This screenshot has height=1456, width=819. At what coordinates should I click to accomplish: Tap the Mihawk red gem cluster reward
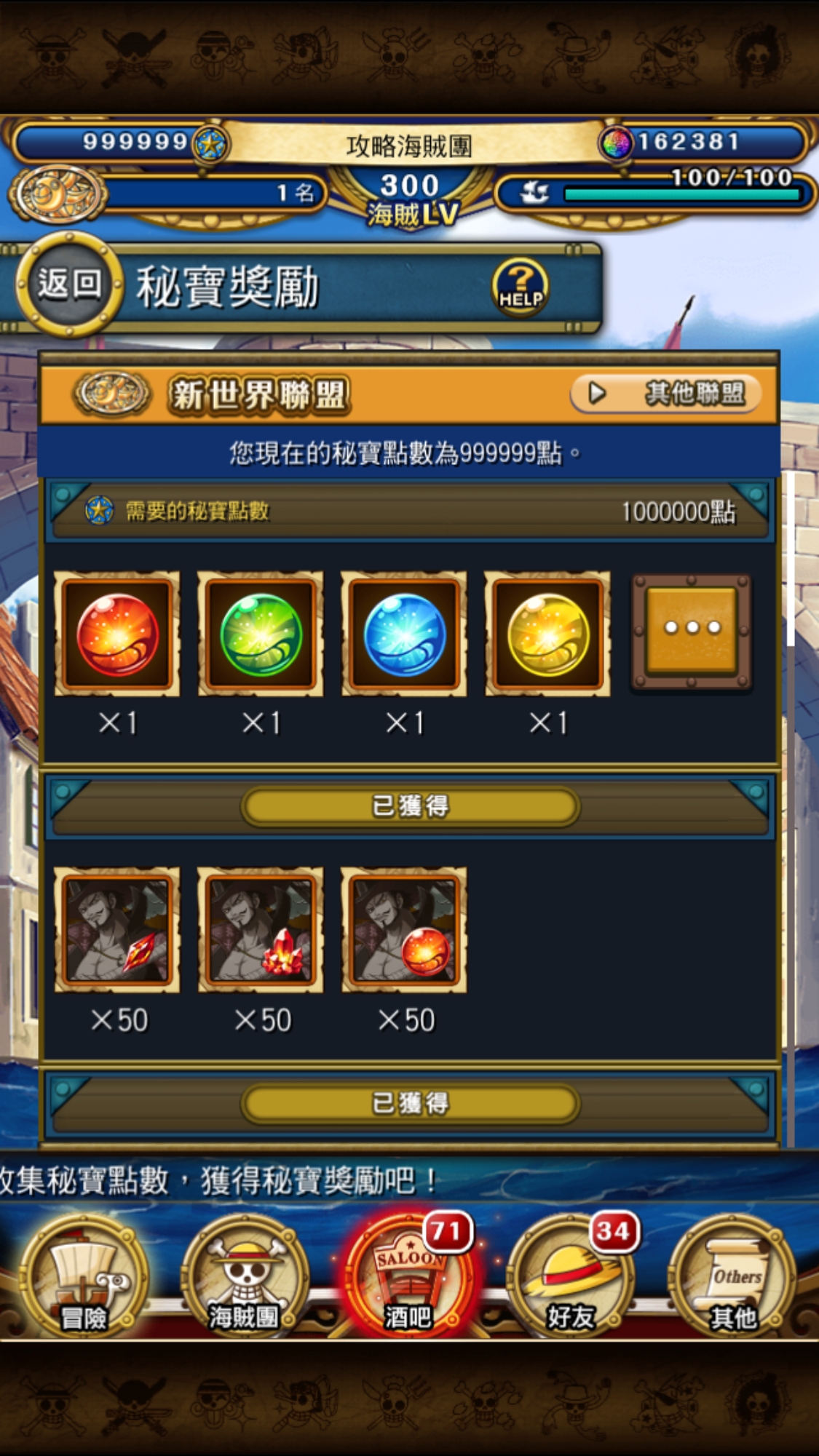tap(261, 930)
